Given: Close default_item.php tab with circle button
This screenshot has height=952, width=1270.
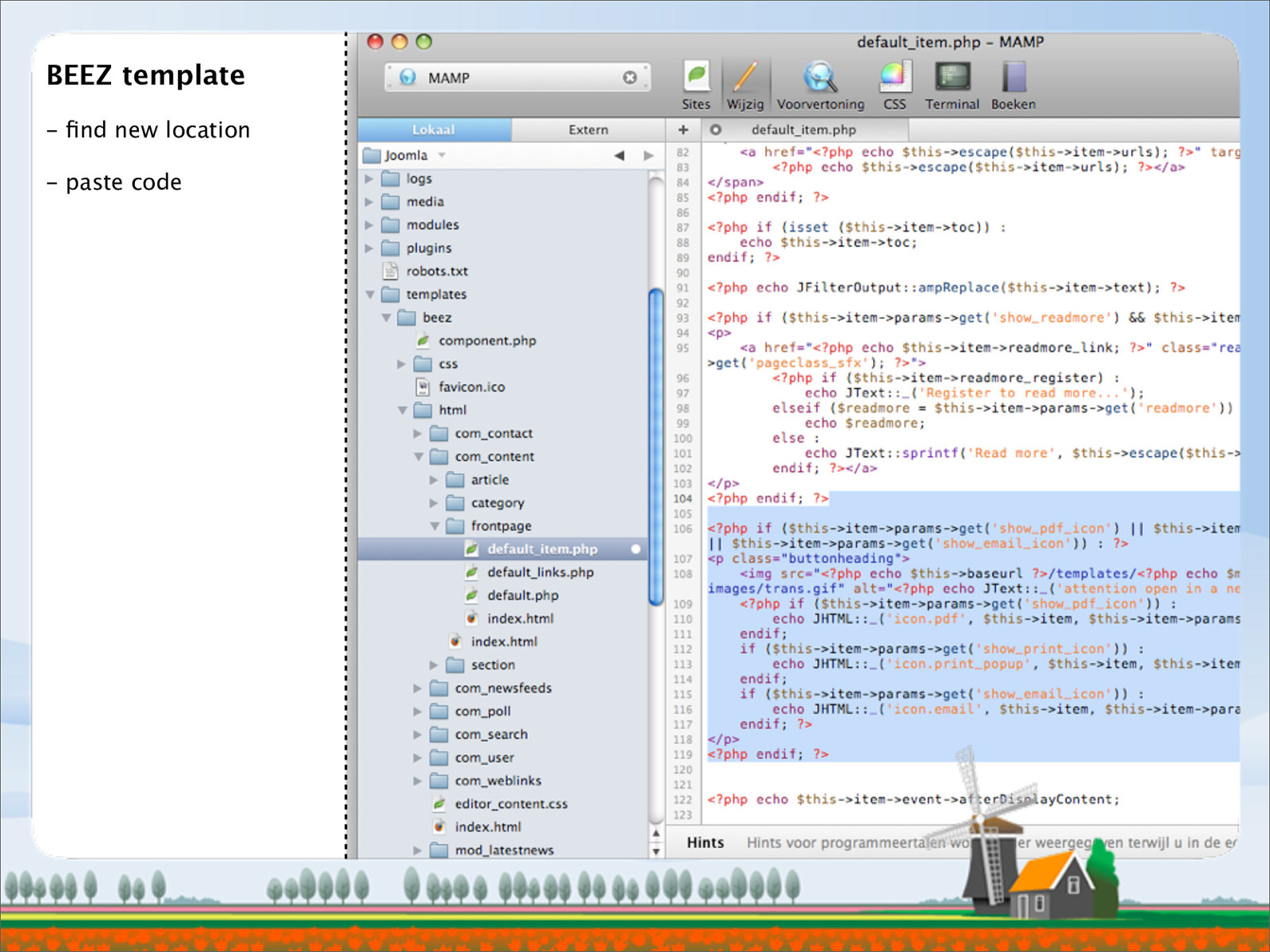Looking at the screenshot, I should (x=715, y=129).
